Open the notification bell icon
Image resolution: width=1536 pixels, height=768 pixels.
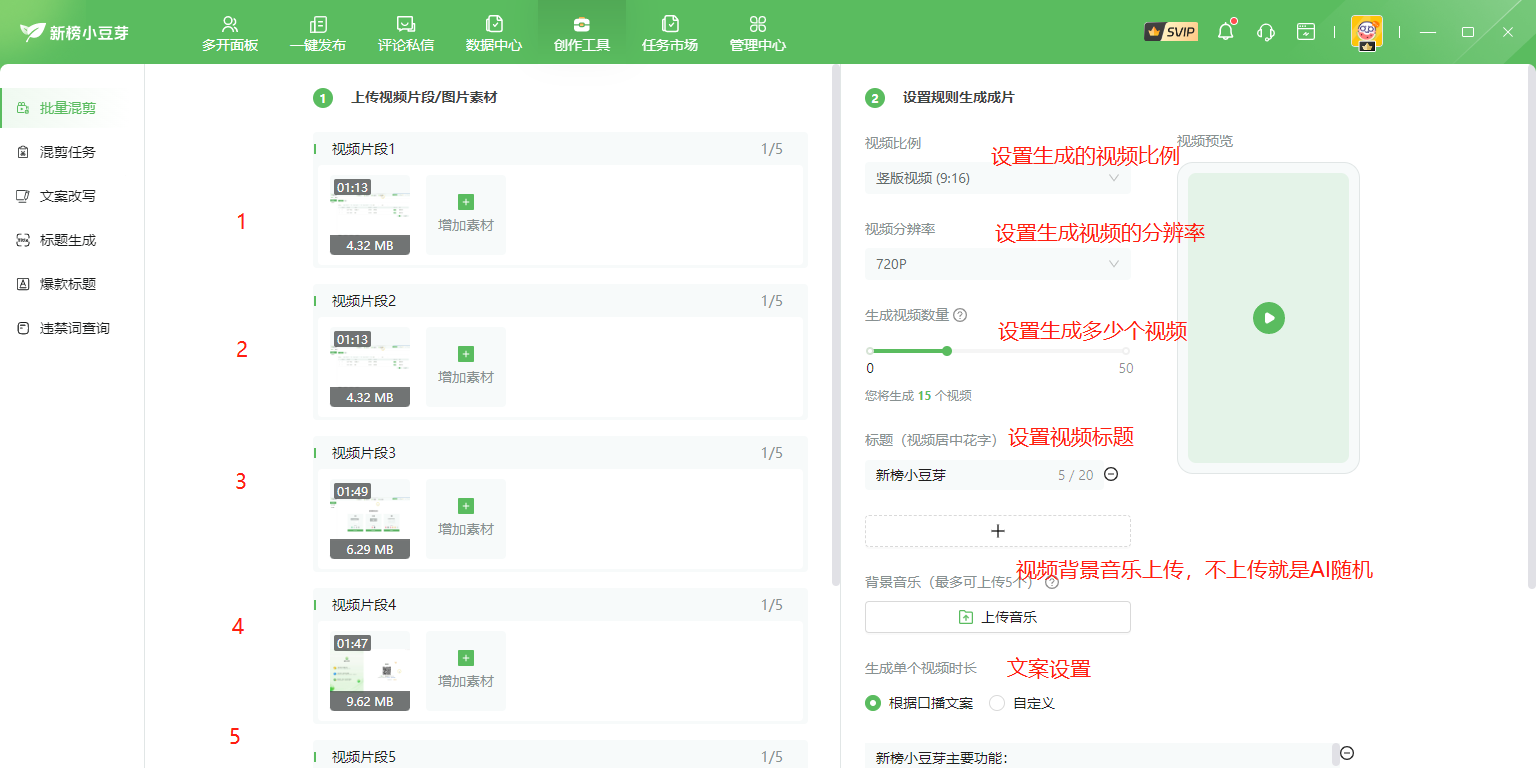[x=1225, y=32]
